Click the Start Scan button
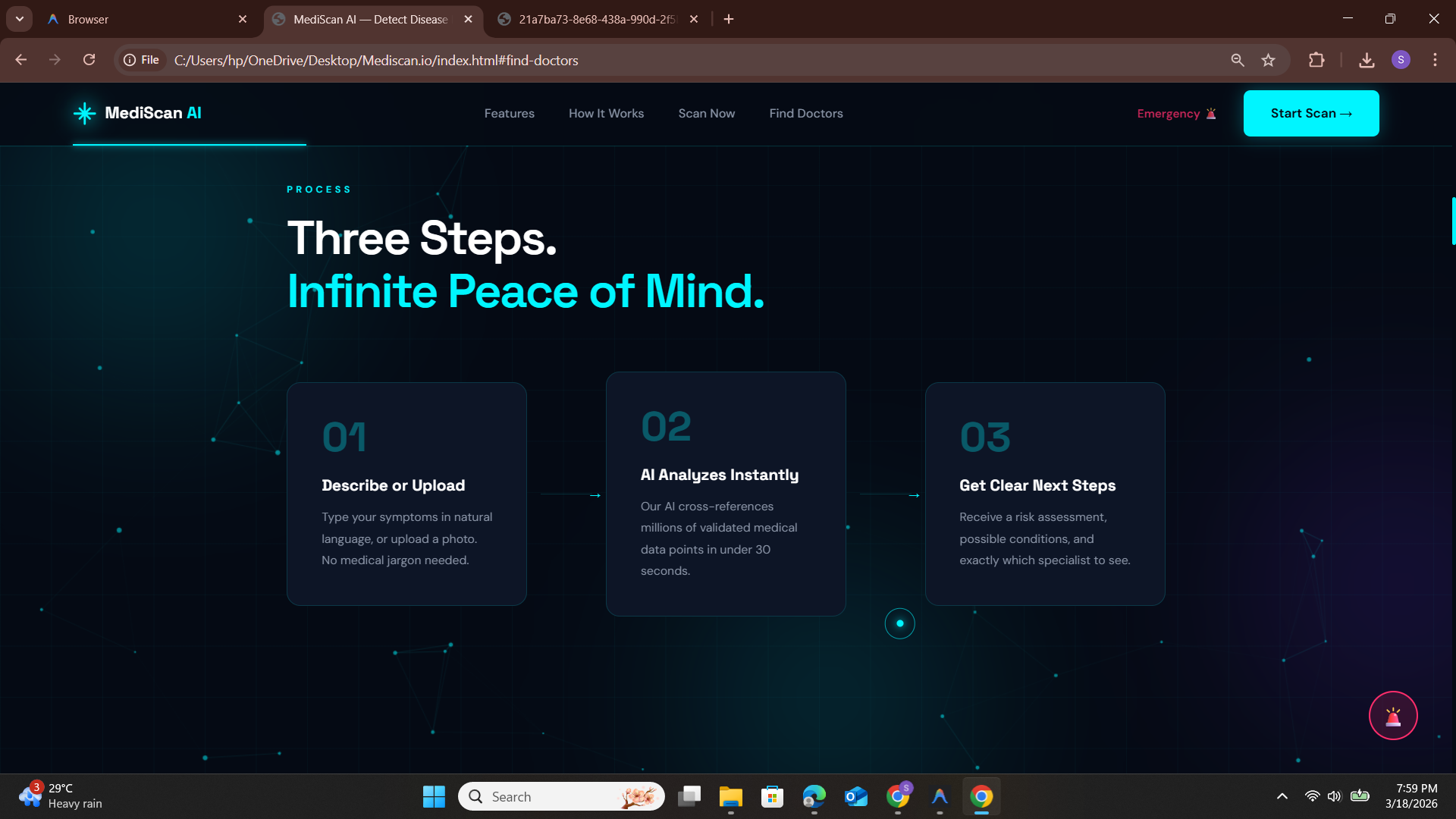Image resolution: width=1456 pixels, height=819 pixels. 1310,114
